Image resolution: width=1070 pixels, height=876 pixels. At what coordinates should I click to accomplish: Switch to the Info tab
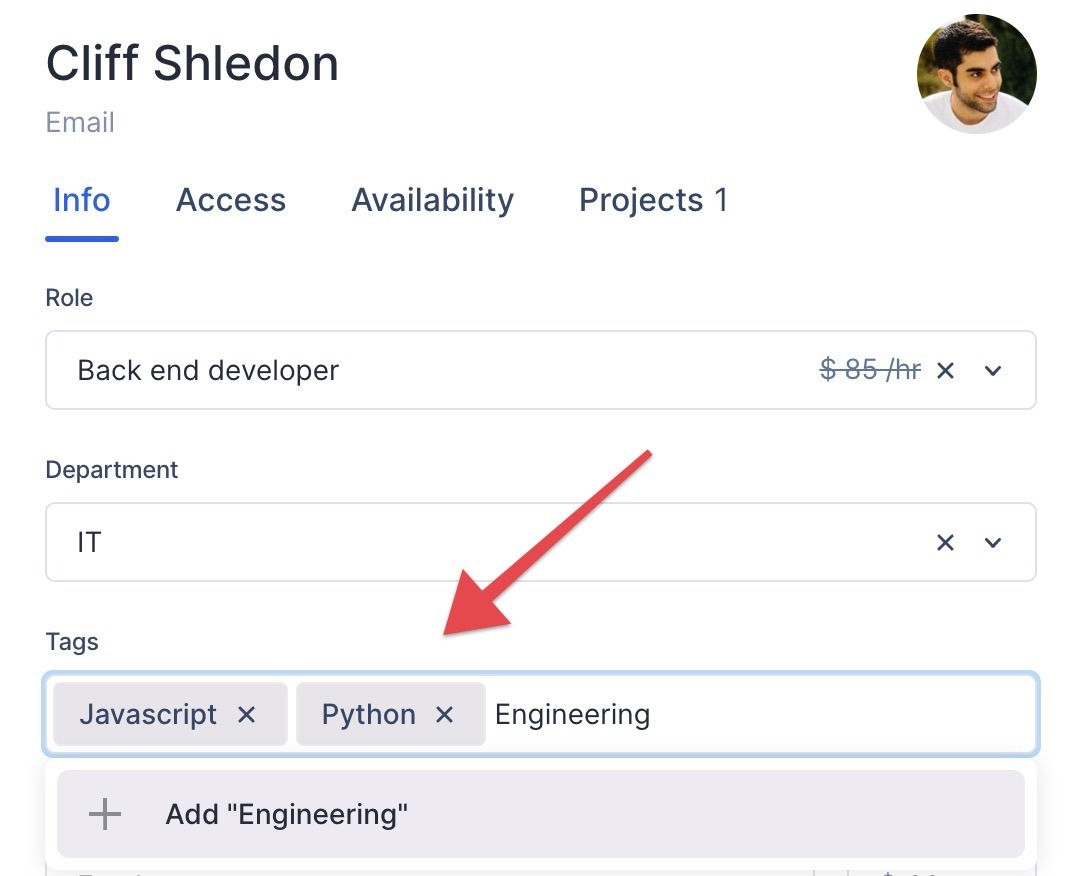81,200
